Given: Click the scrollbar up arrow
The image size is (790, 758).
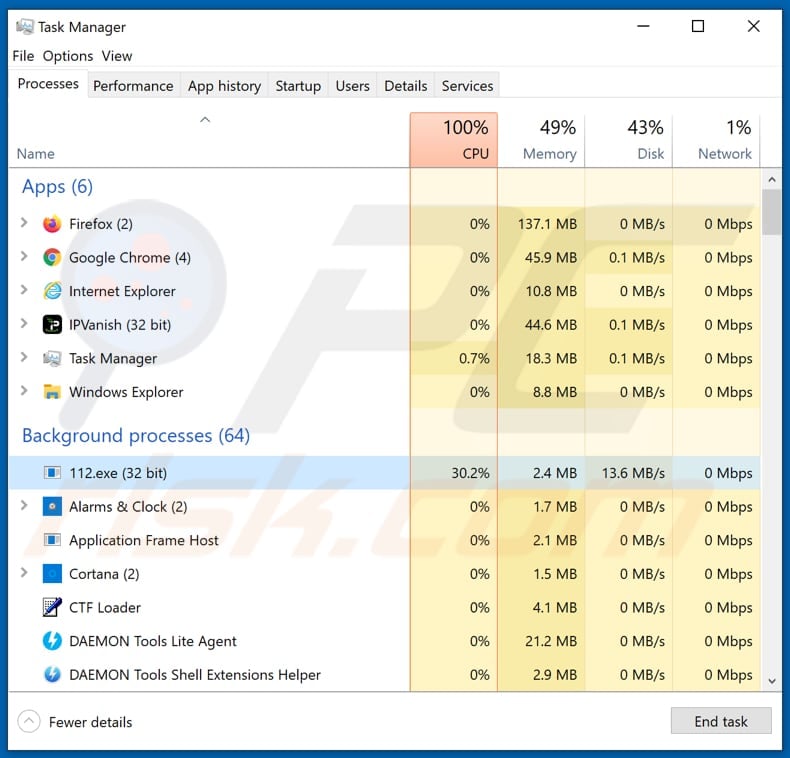Looking at the screenshot, I should coord(771,179).
